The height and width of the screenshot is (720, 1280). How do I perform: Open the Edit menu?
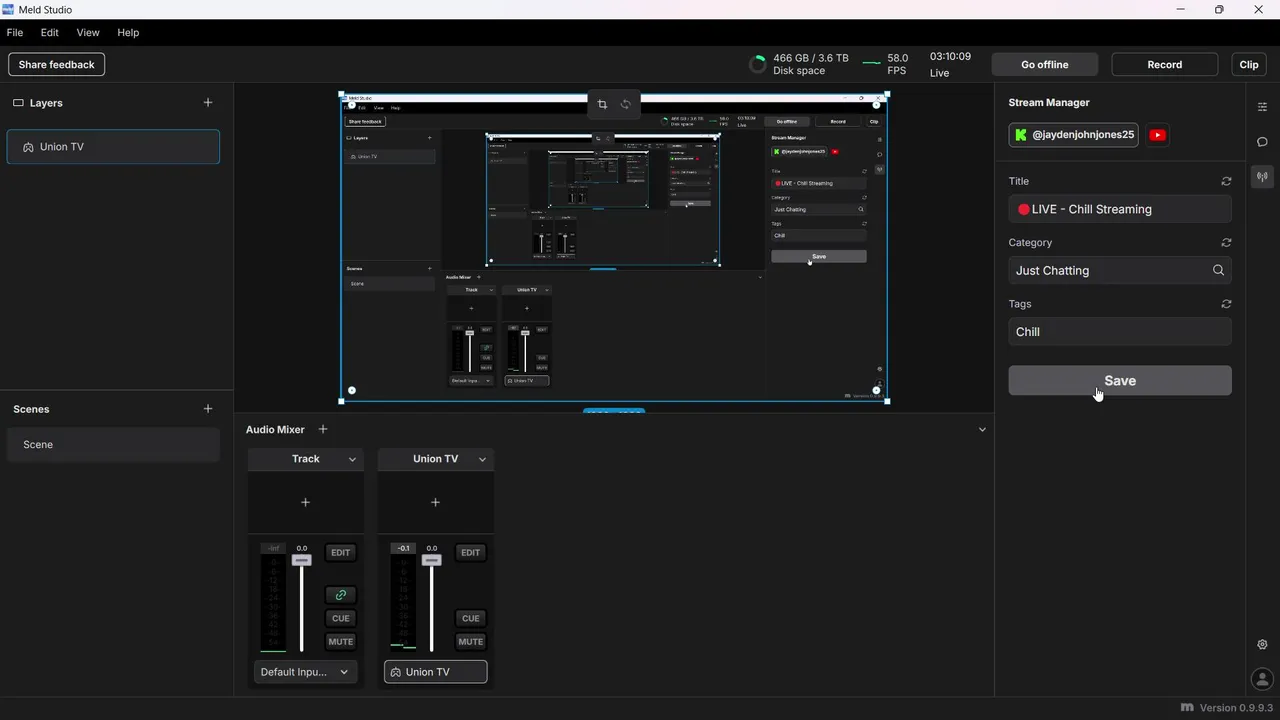pos(50,33)
